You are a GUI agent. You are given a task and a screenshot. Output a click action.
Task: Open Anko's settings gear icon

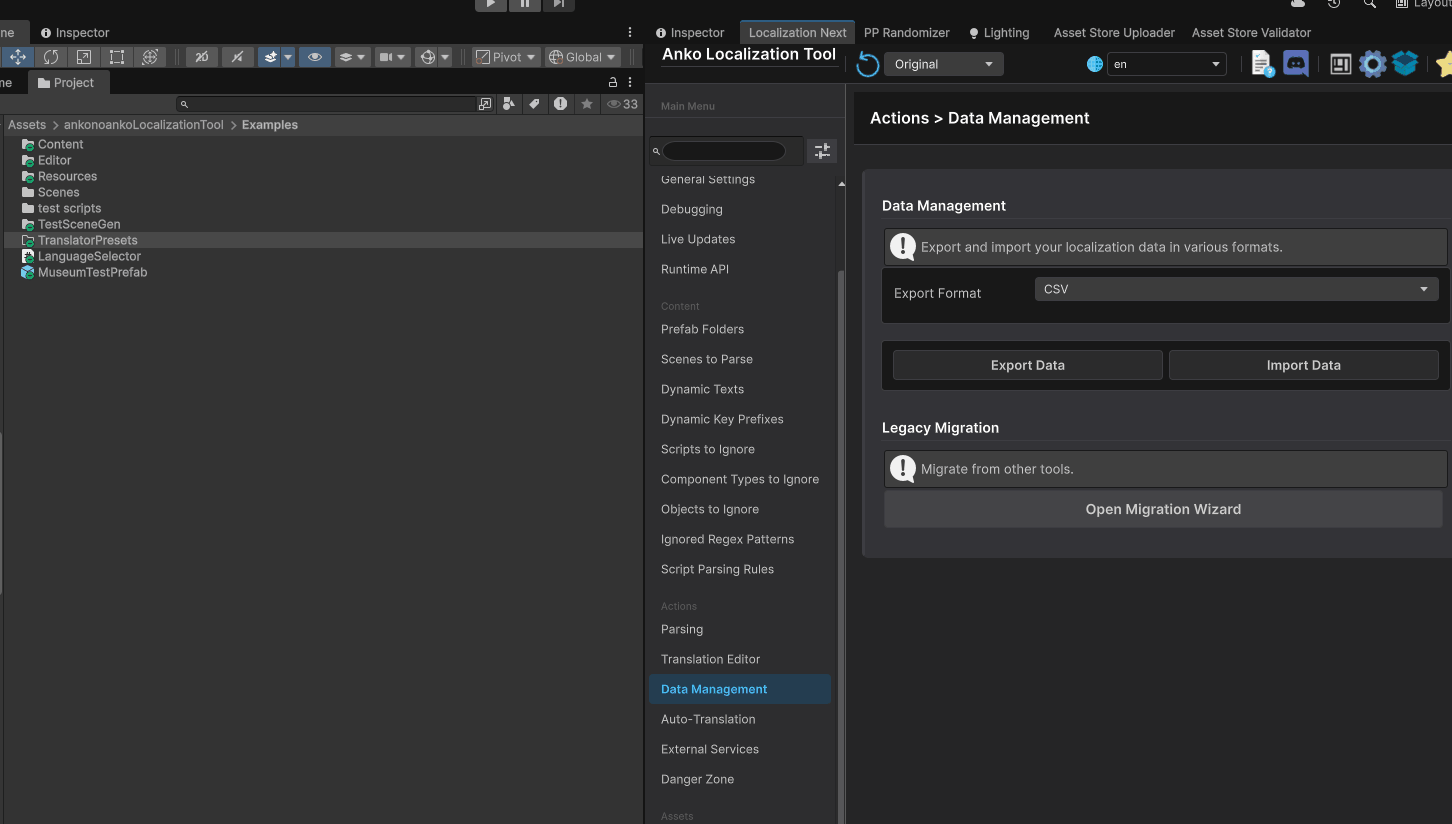1373,63
